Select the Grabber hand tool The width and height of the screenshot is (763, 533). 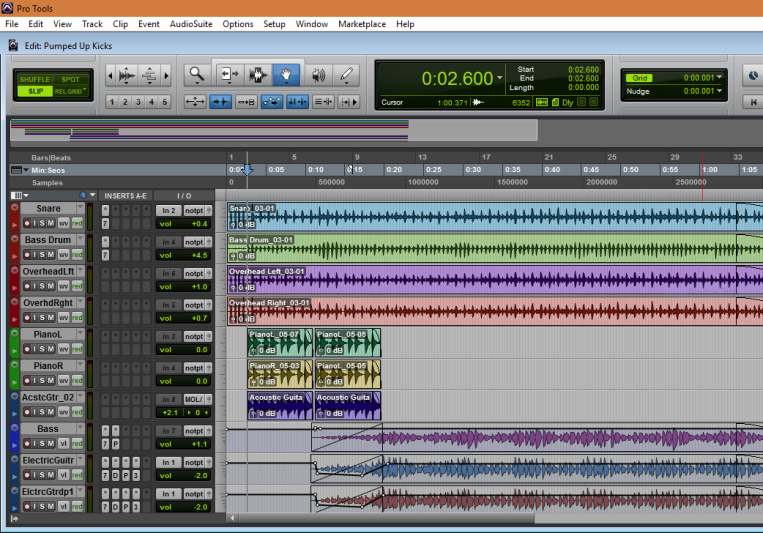(x=286, y=75)
